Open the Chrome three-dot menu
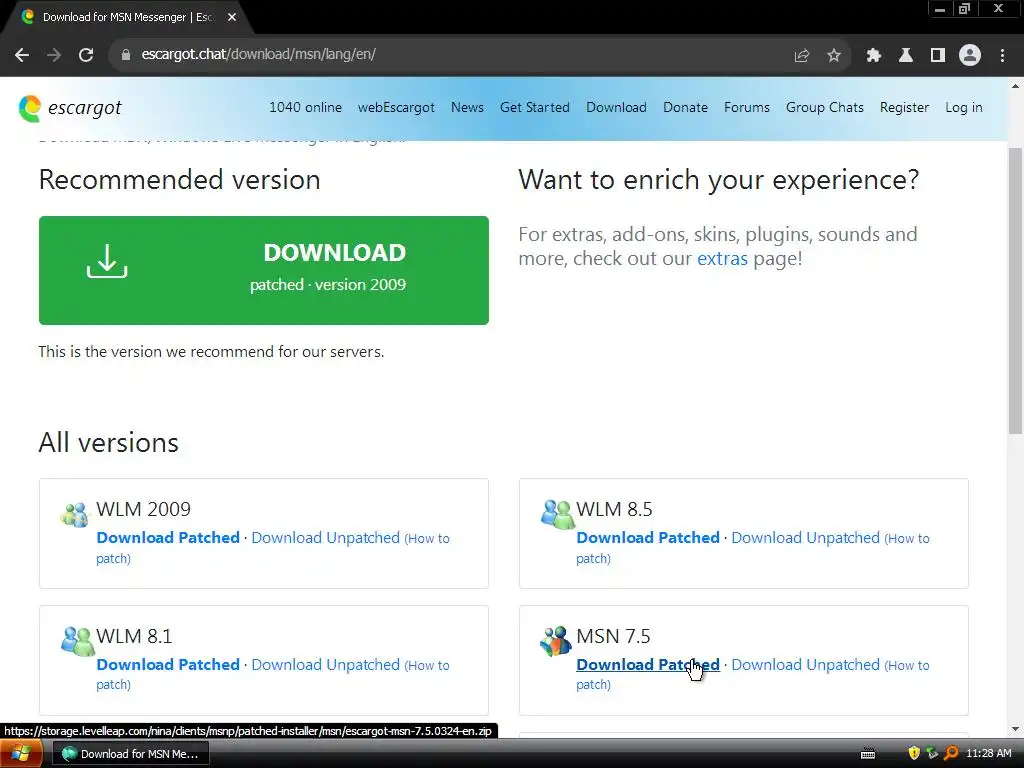The height and width of the screenshot is (768, 1024). [x=1002, y=56]
